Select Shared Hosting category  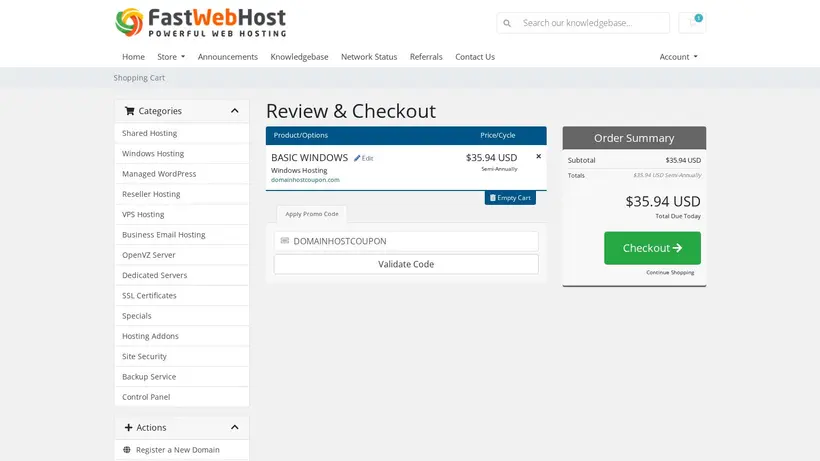(x=181, y=133)
